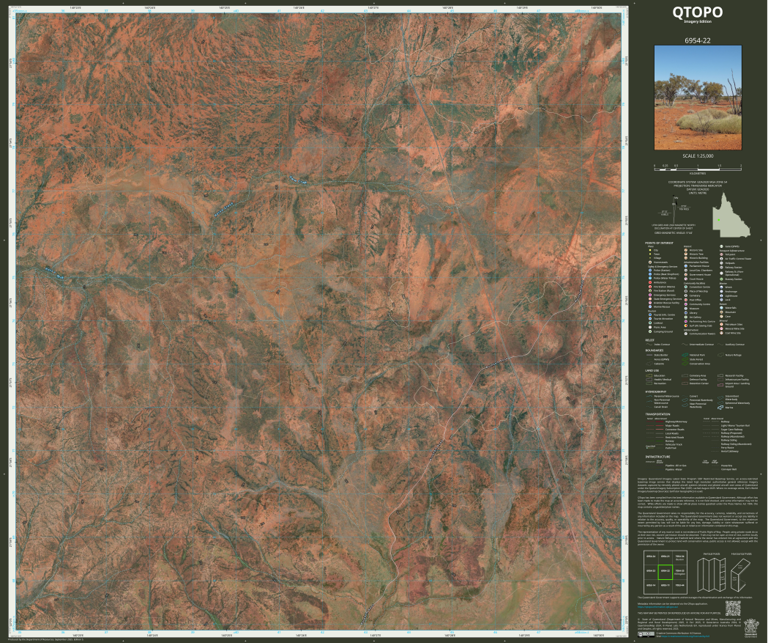Click the Library legend icon
This screenshot has width=768, height=643.
tap(686, 313)
